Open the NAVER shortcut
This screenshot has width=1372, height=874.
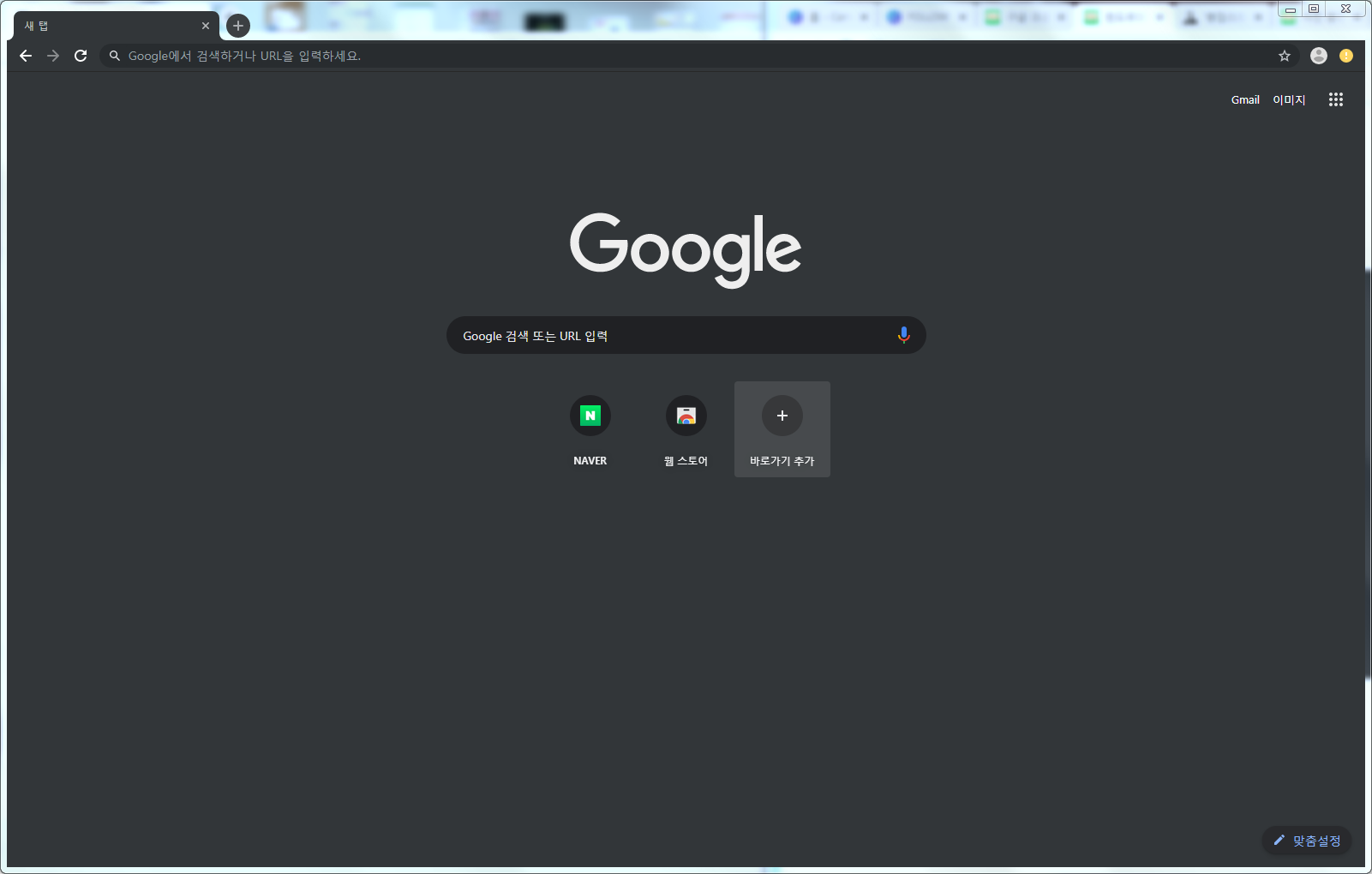coord(590,429)
